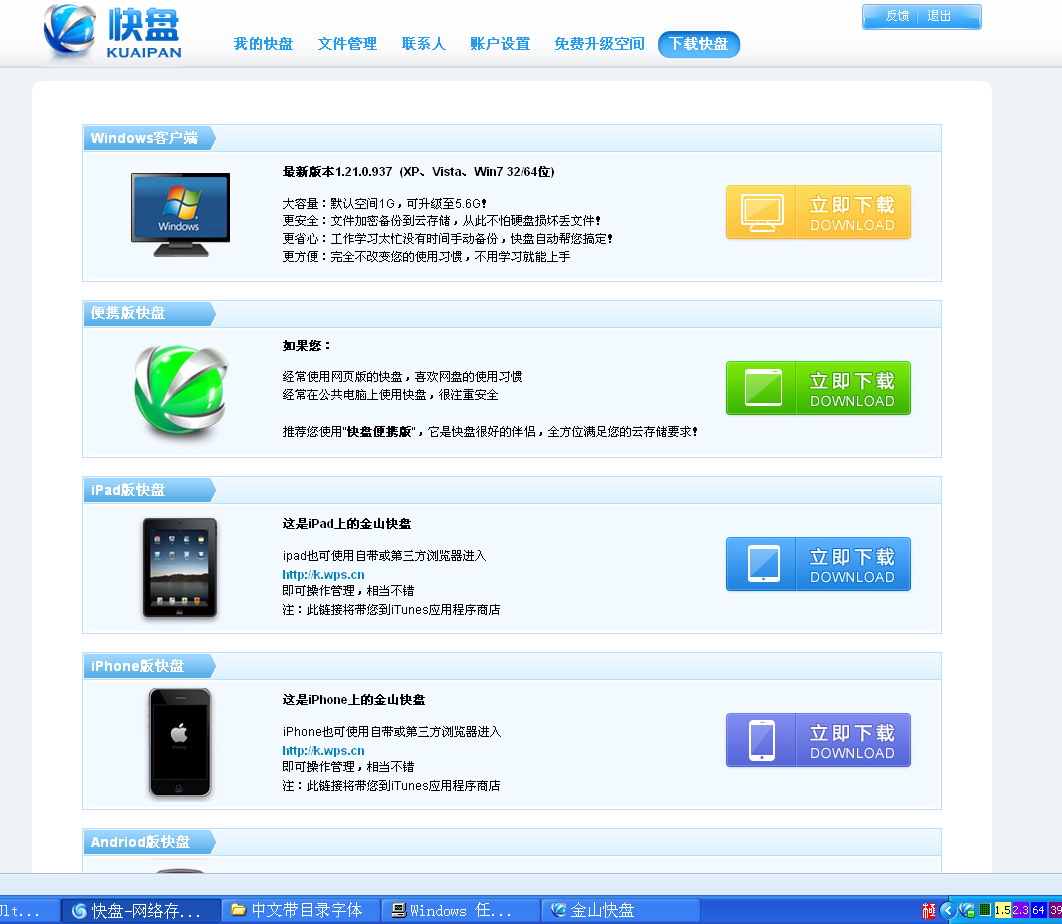Click the 反馈 feedback link
Image resolution: width=1062 pixels, height=924 pixels.
[x=897, y=16]
